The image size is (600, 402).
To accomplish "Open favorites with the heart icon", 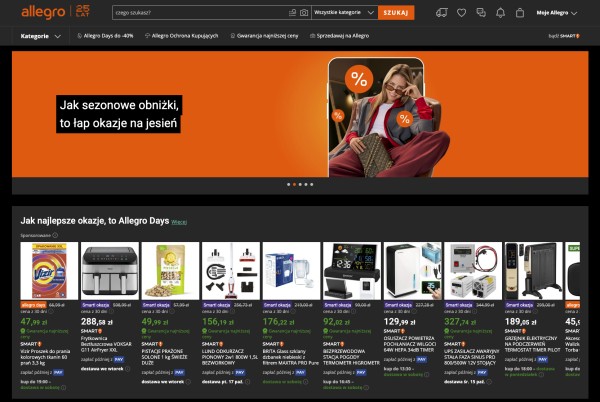I will pyautogui.click(x=461, y=13).
